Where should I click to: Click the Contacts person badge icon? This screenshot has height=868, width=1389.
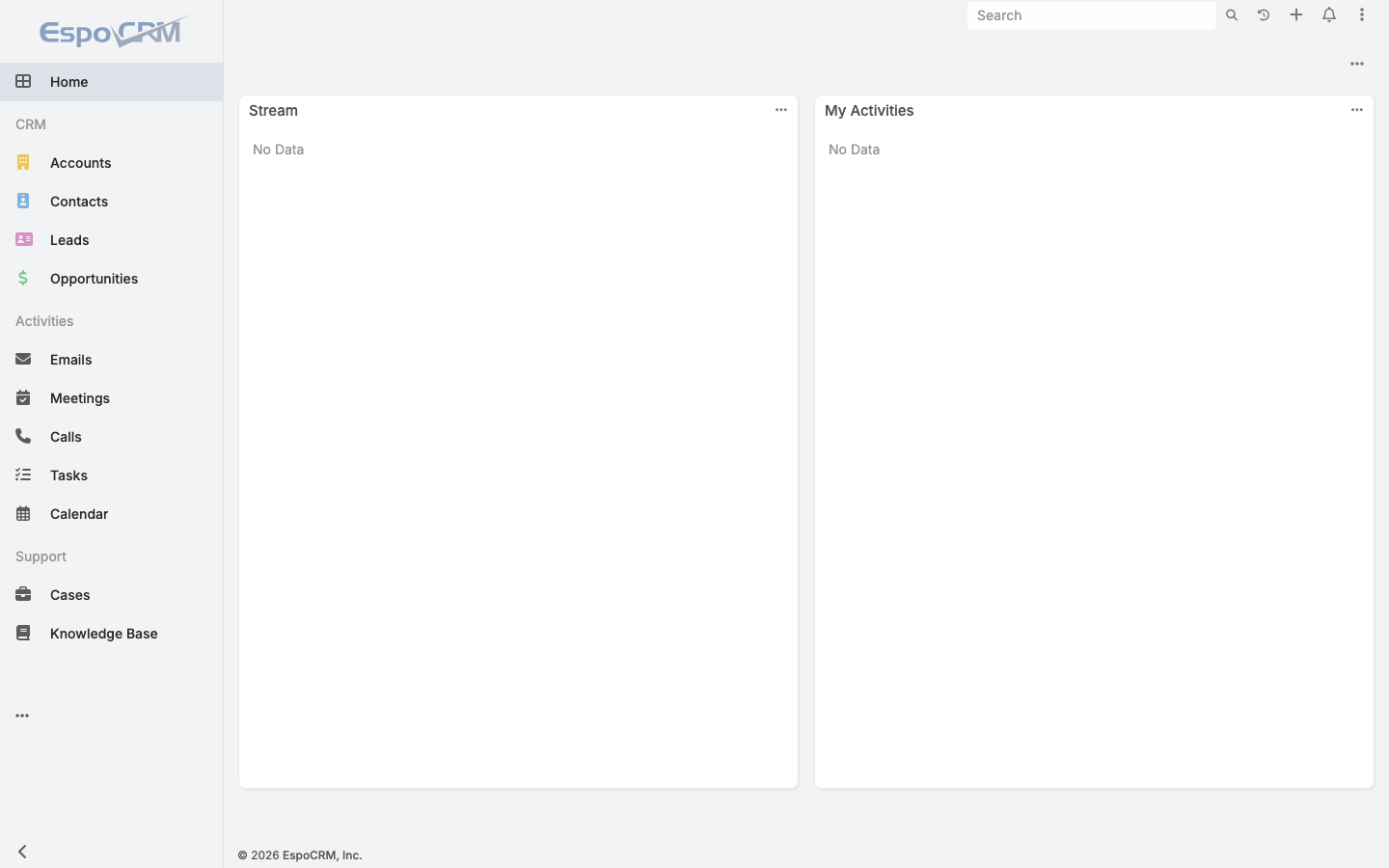(23, 202)
